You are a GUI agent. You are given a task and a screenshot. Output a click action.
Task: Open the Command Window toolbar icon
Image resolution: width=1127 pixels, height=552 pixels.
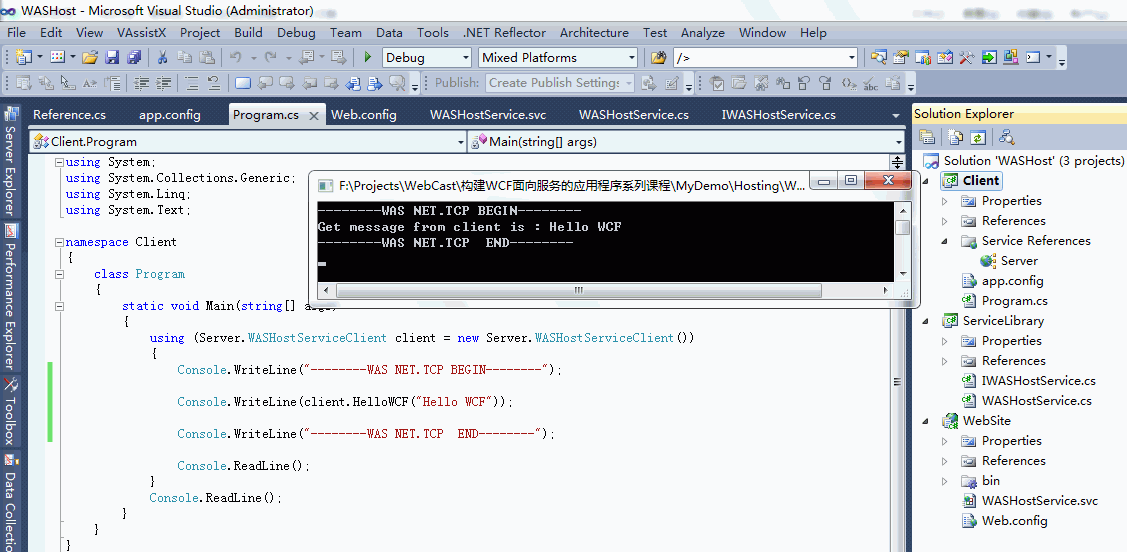[1033, 58]
